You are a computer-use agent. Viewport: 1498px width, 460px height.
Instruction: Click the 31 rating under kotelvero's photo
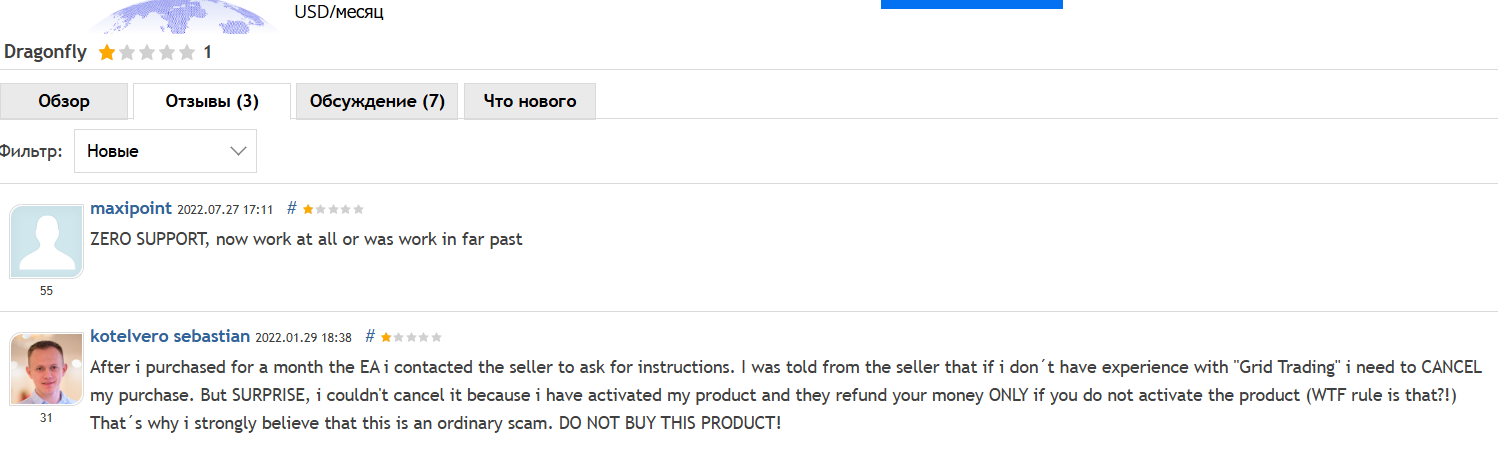click(46, 418)
